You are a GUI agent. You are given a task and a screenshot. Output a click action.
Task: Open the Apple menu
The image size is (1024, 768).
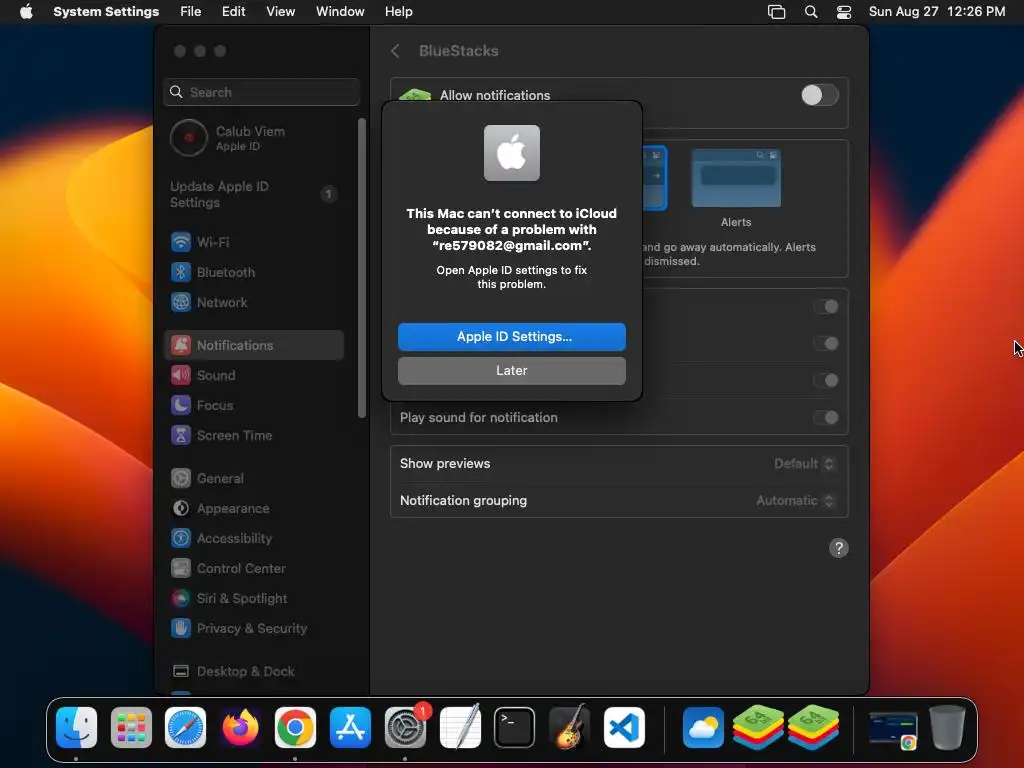coord(26,12)
